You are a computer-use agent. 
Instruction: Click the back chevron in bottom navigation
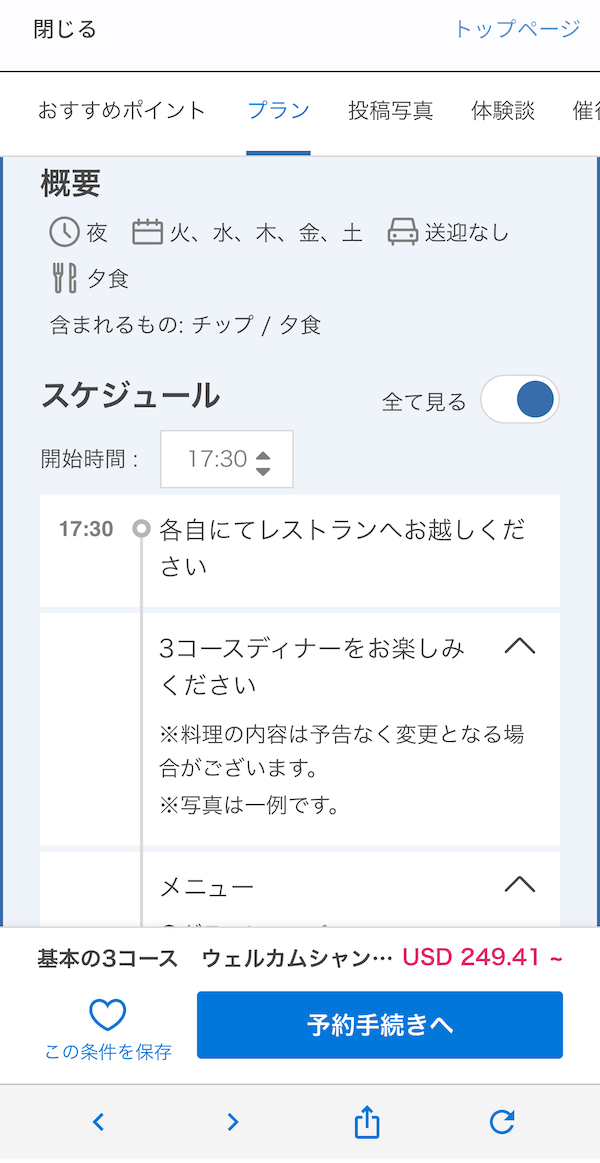(x=97, y=1122)
